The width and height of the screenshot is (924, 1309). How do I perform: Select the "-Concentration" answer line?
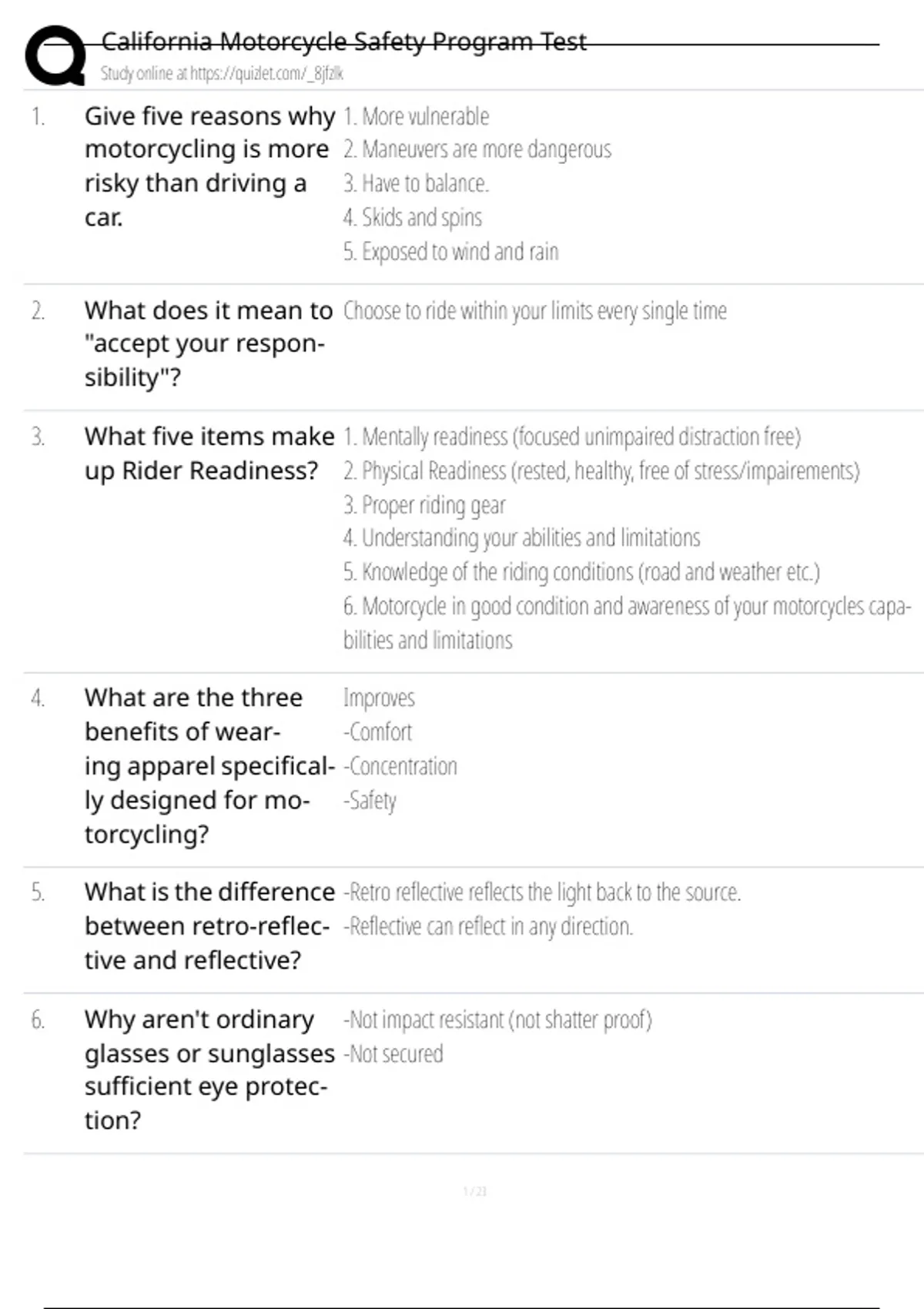tap(400, 767)
